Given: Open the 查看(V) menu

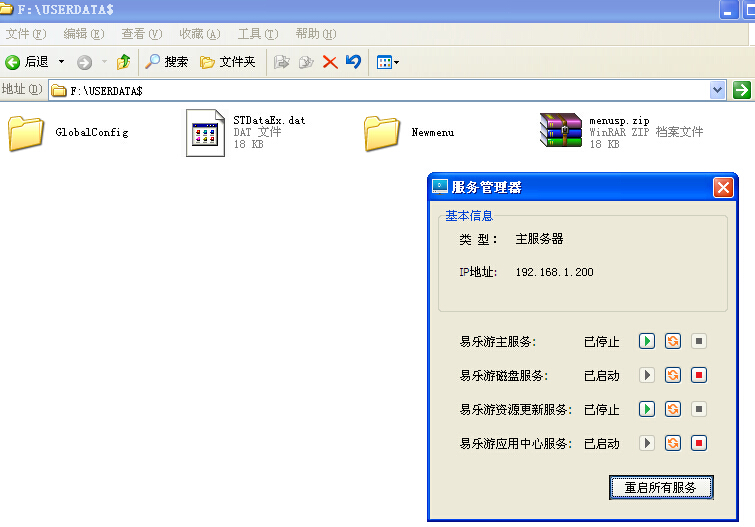Looking at the screenshot, I should click(142, 34).
